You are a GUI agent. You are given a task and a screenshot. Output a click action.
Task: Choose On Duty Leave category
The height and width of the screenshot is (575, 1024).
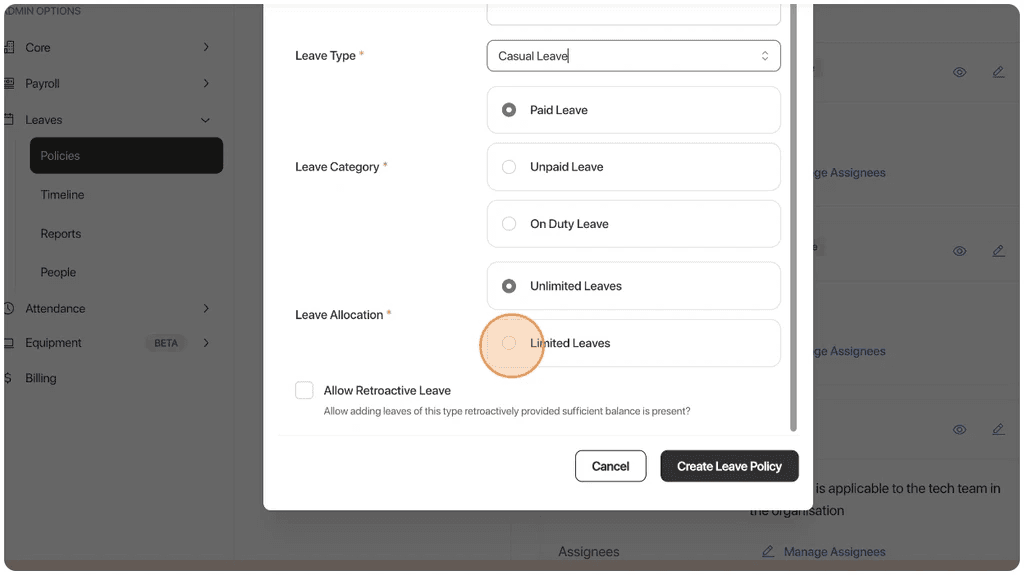coord(633,223)
